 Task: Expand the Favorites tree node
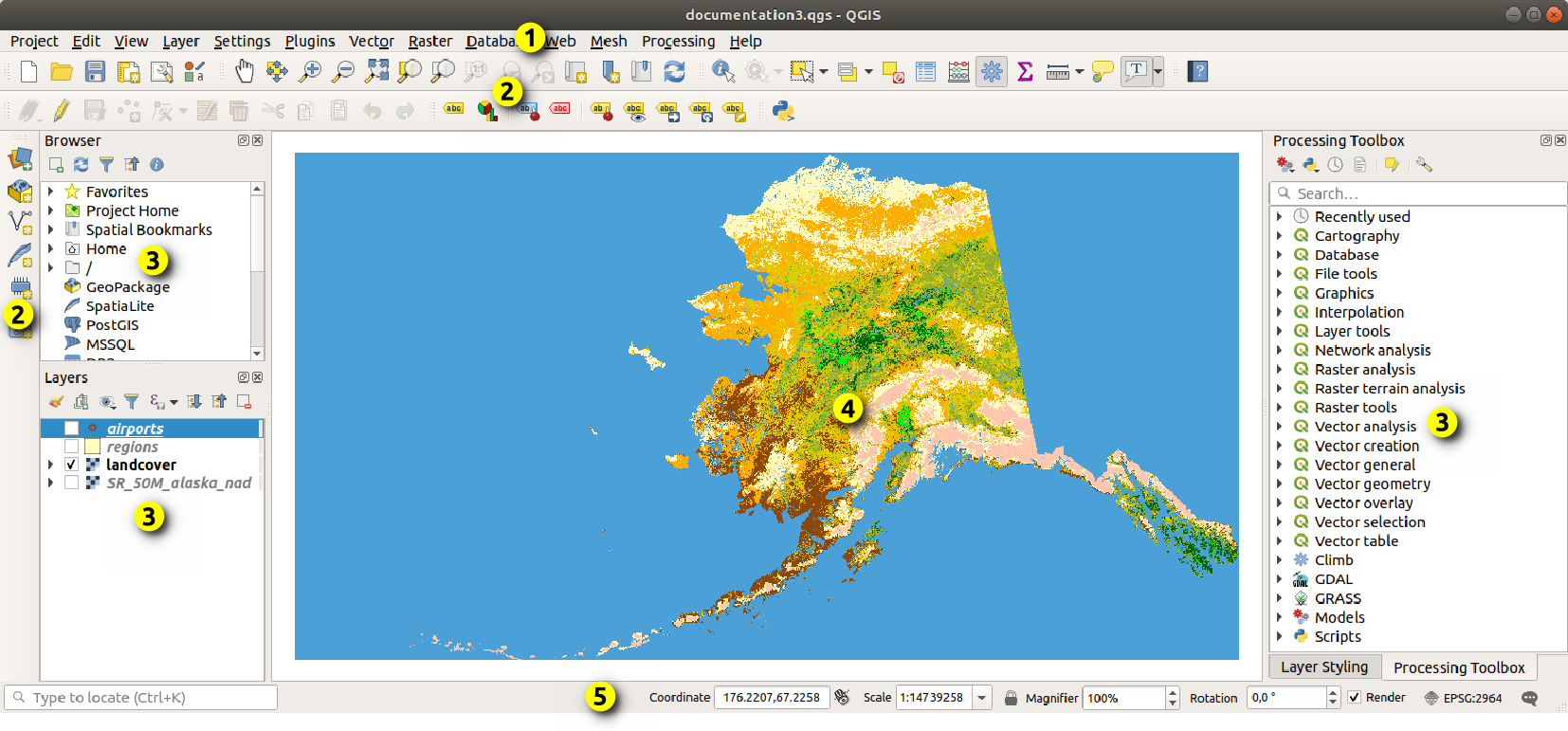[51, 192]
